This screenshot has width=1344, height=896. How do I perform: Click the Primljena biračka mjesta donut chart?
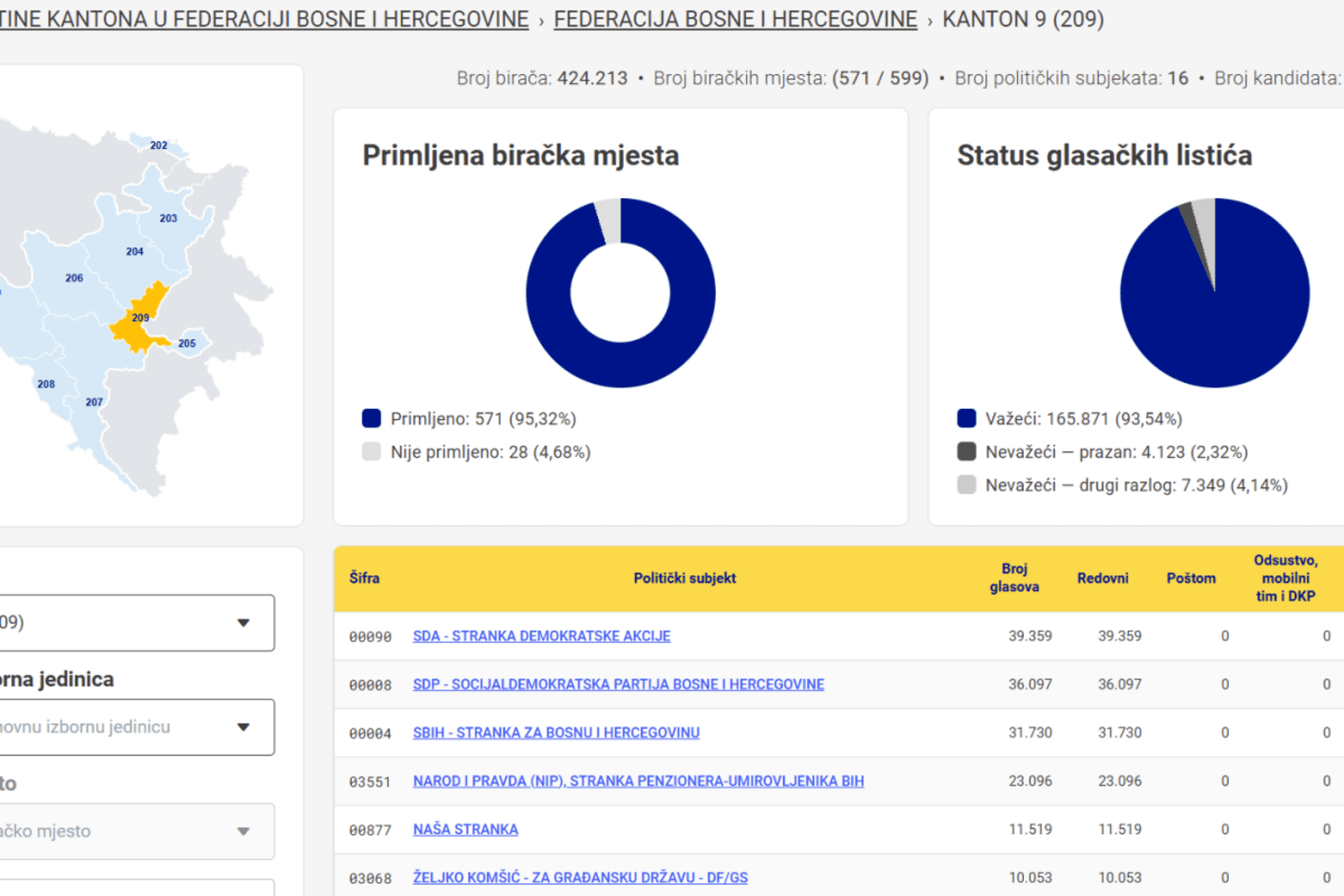[621, 293]
